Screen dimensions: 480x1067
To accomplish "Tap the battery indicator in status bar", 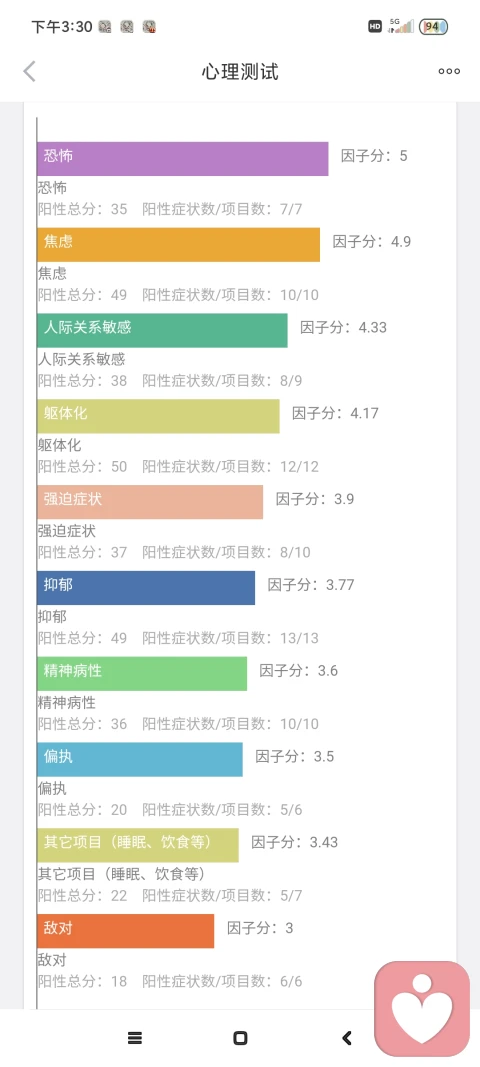I will pyautogui.click(x=433, y=27).
